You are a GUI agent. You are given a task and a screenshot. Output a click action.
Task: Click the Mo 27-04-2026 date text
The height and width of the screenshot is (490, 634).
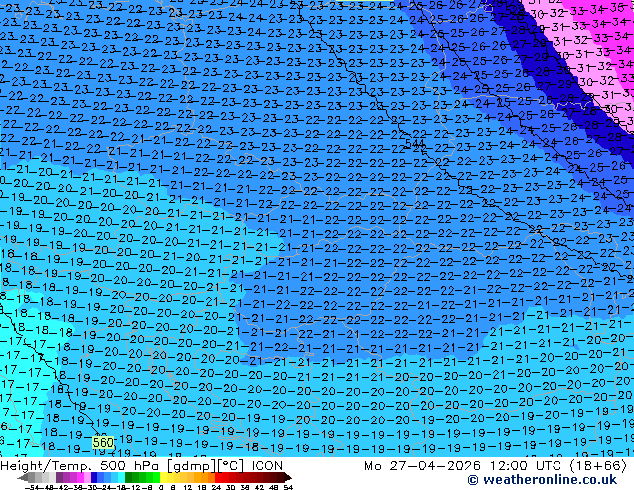coord(423,466)
